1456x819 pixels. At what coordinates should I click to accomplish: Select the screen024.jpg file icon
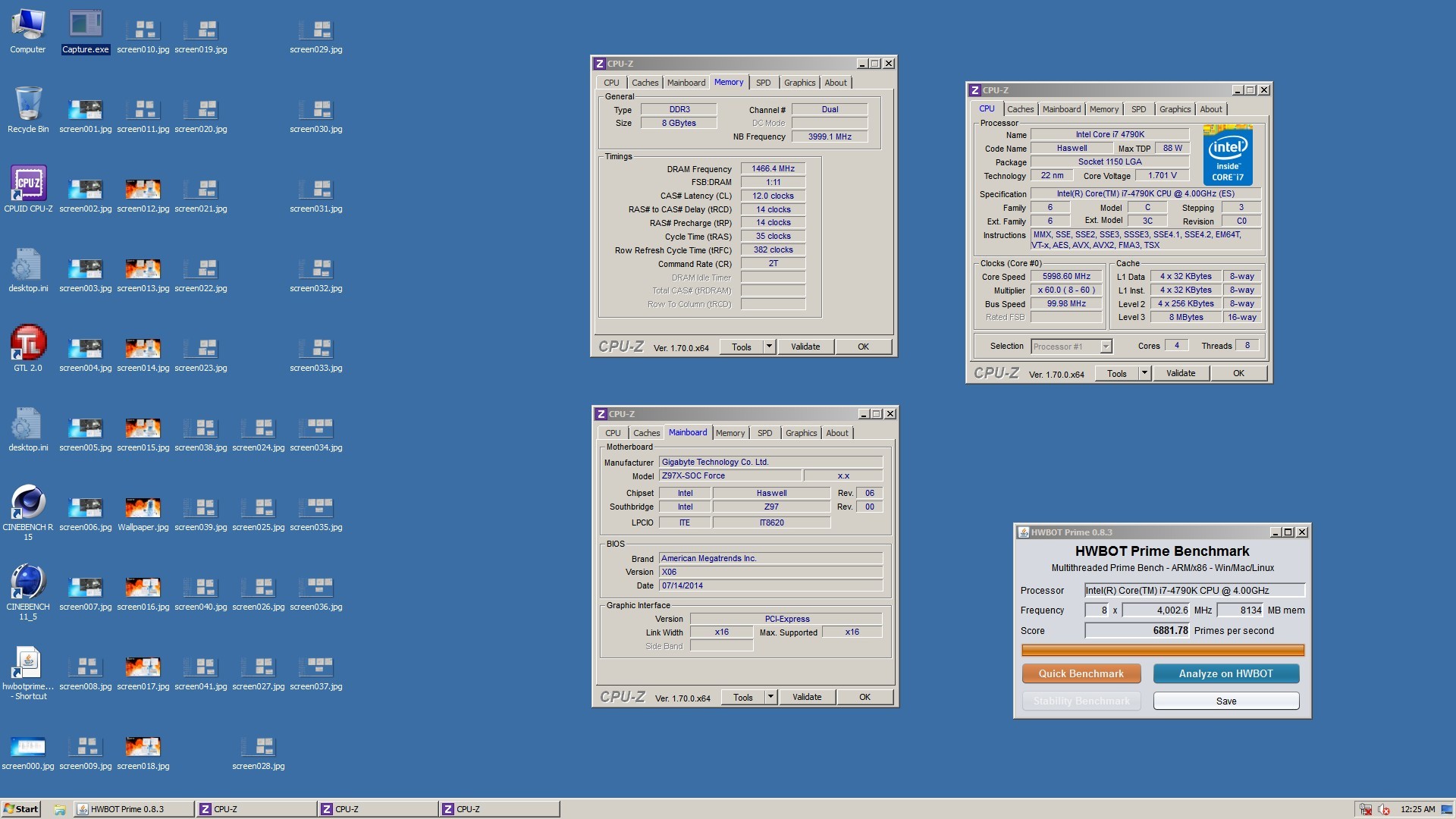tap(259, 434)
